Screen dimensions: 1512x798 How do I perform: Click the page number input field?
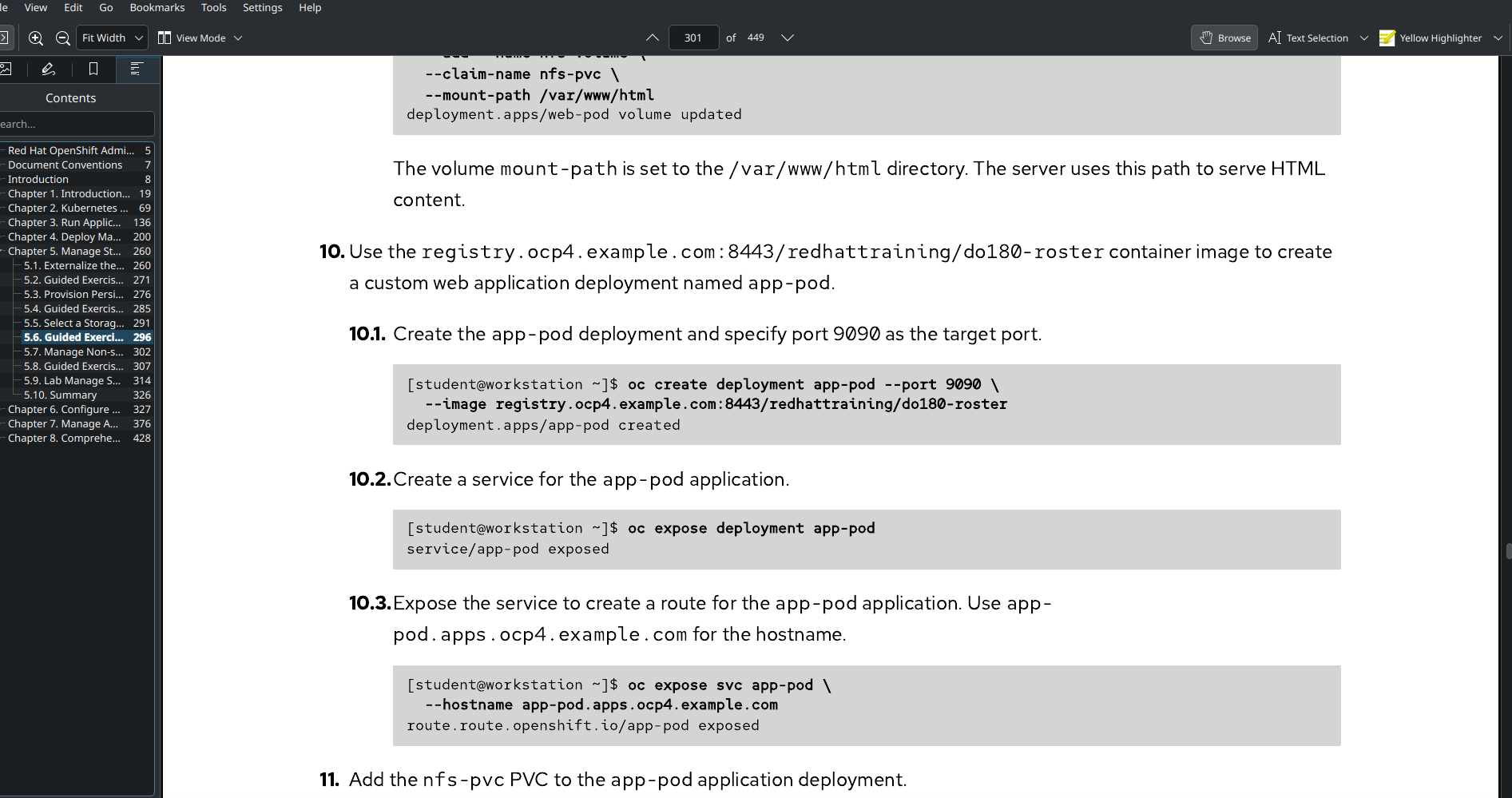(x=693, y=38)
